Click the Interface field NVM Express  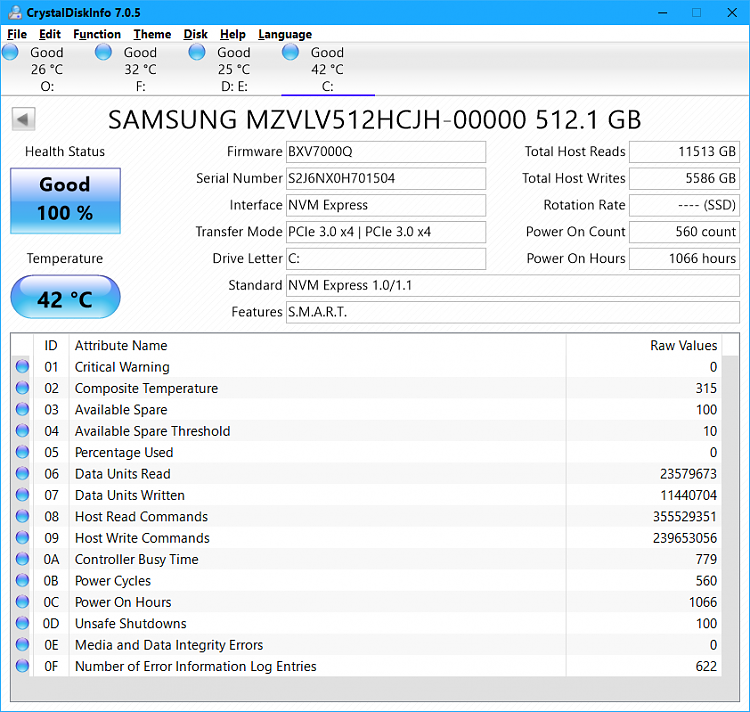pos(386,205)
